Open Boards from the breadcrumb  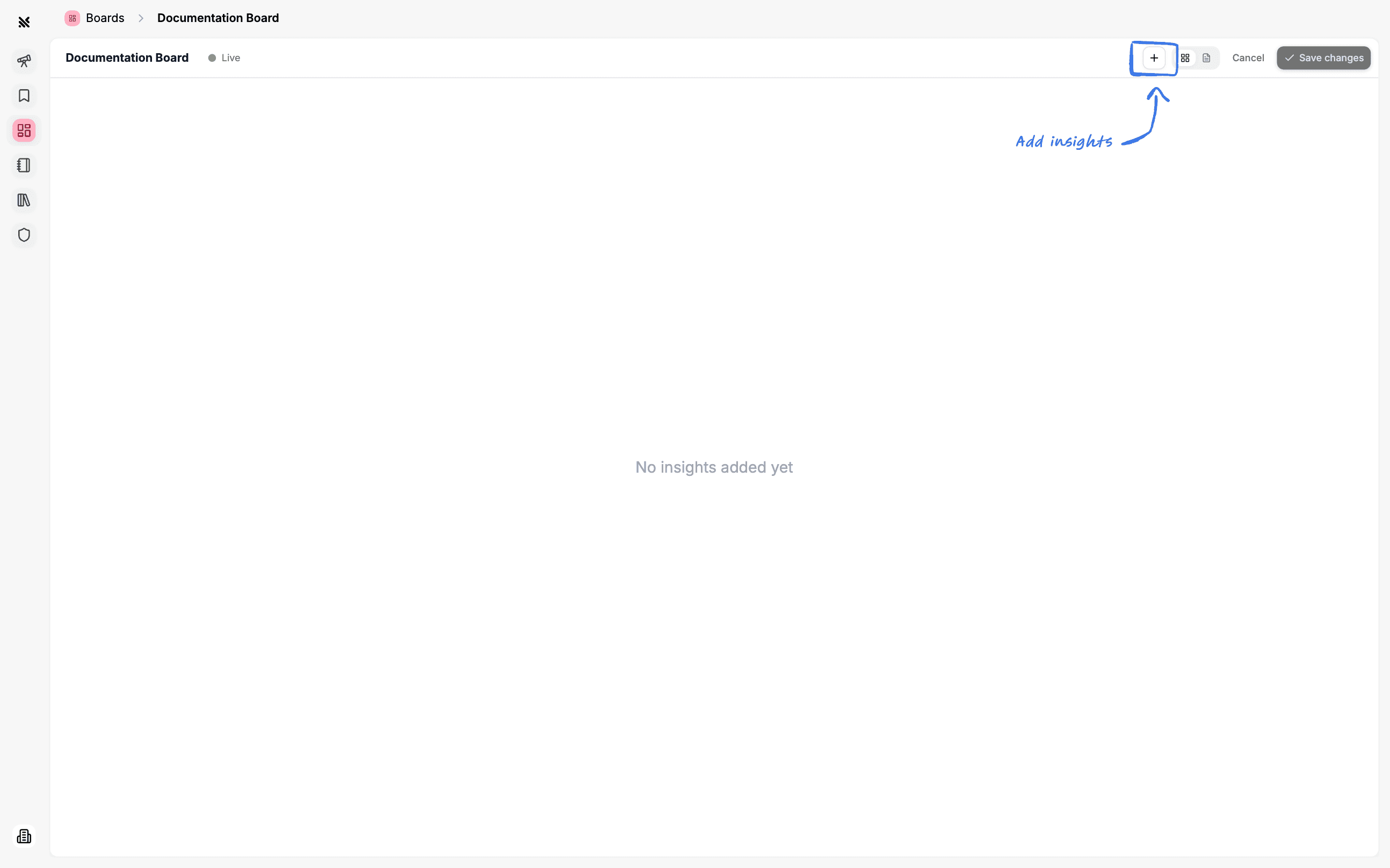click(104, 18)
